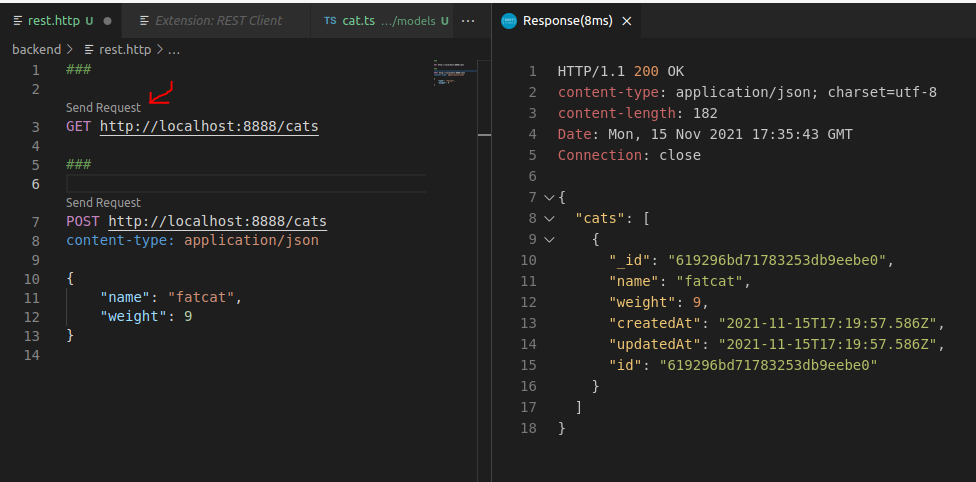
Task: Place cursor on empty line 6
Action: point(240,184)
